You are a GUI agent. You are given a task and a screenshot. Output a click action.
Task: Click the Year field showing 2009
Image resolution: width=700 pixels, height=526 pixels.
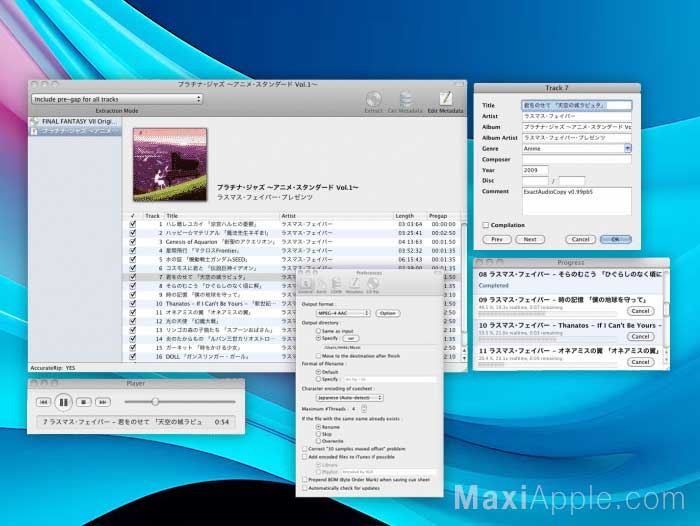535,170
